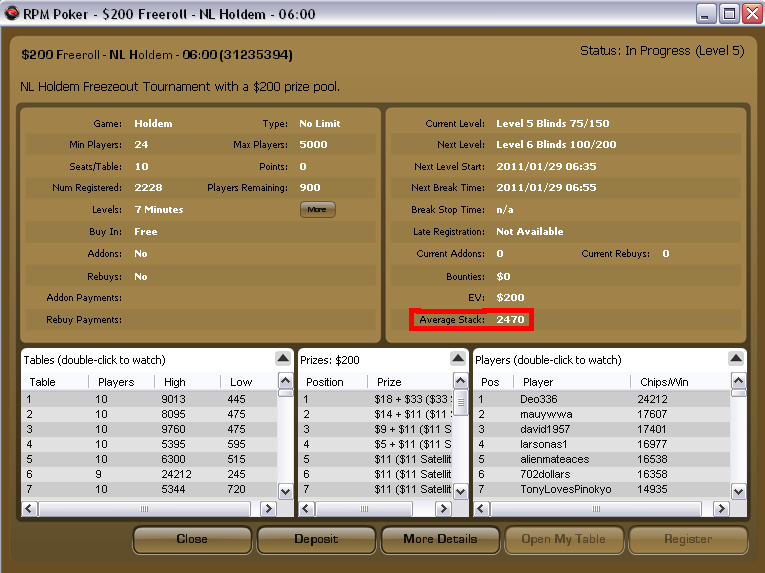The height and width of the screenshot is (573, 765).
Task: Click the Average Stack value 2470
Action: [510, 319]
